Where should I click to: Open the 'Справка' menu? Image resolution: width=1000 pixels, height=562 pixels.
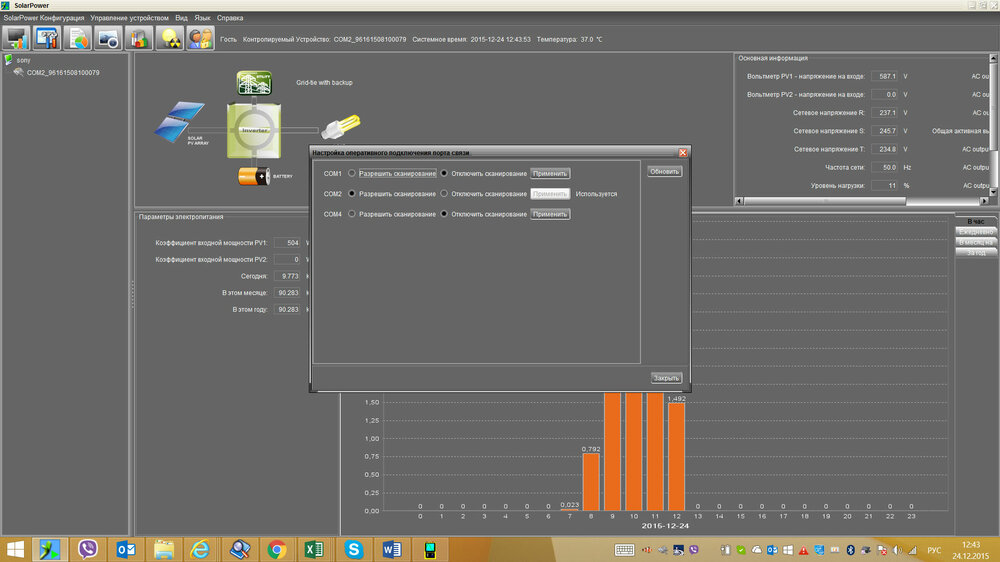point(229,18)
